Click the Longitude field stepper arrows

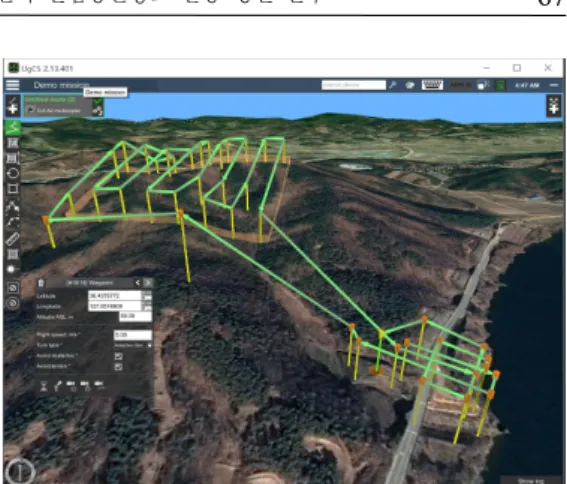click(146, 306)
